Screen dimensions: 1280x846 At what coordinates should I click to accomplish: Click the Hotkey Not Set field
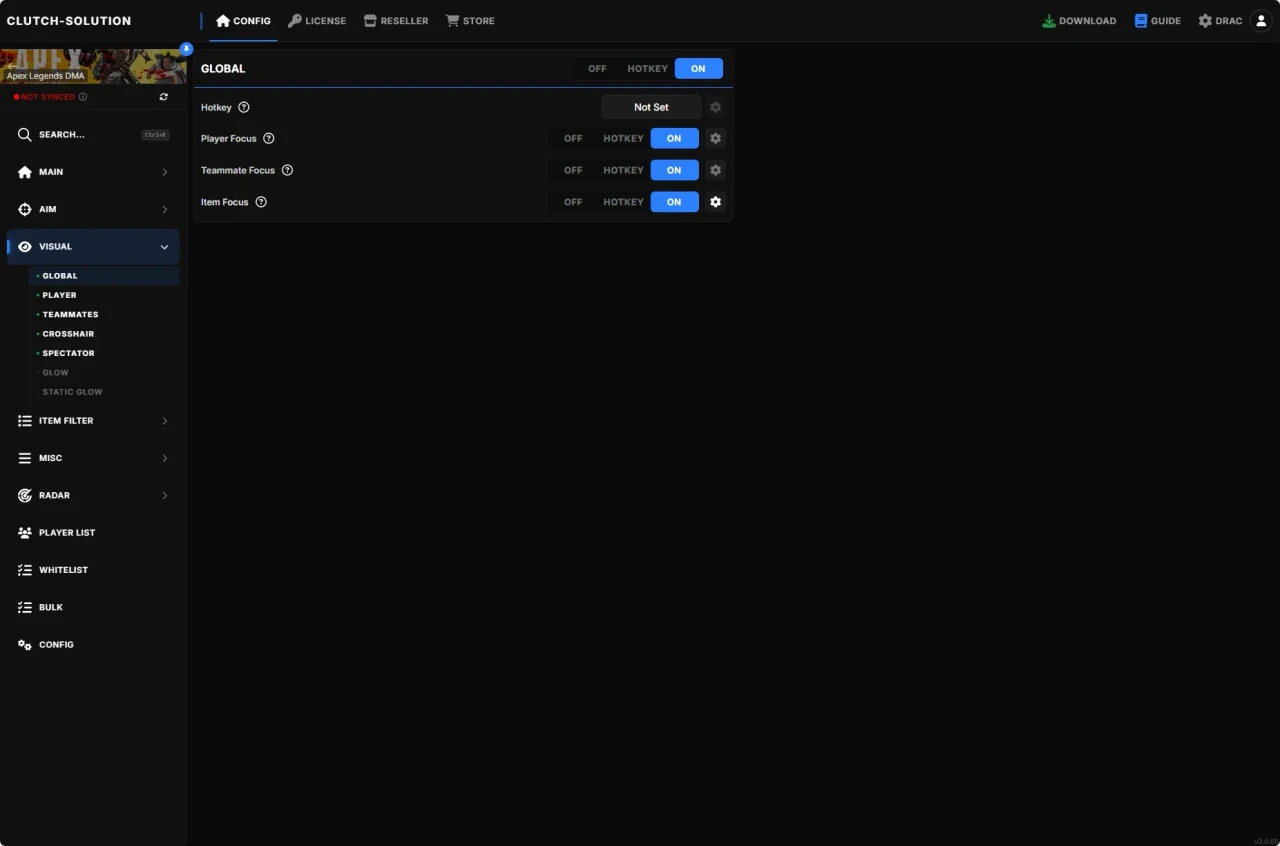[x=651, y=107]
